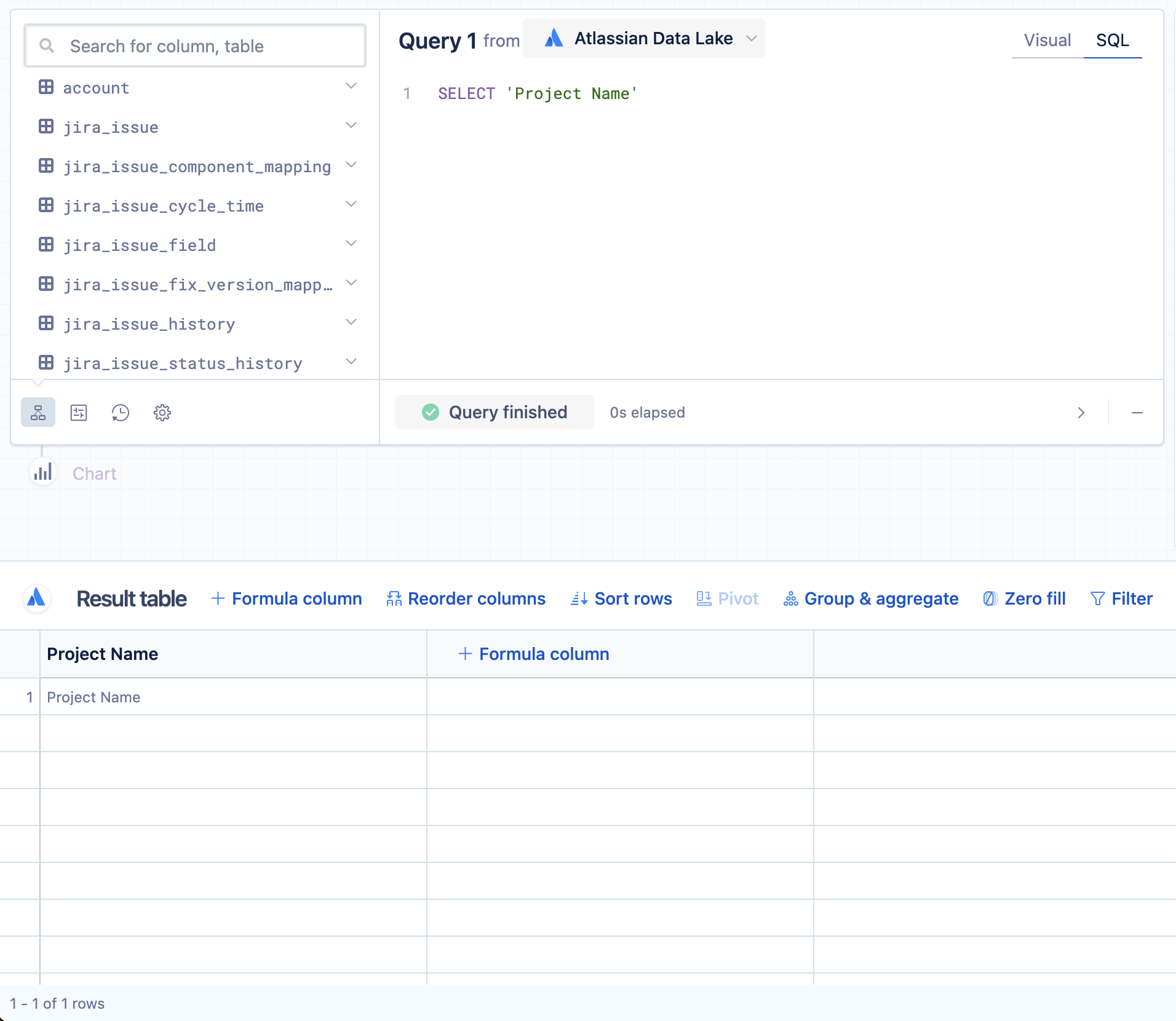Click the Pivot step button
The image size is (1176, 1021).
728,598
